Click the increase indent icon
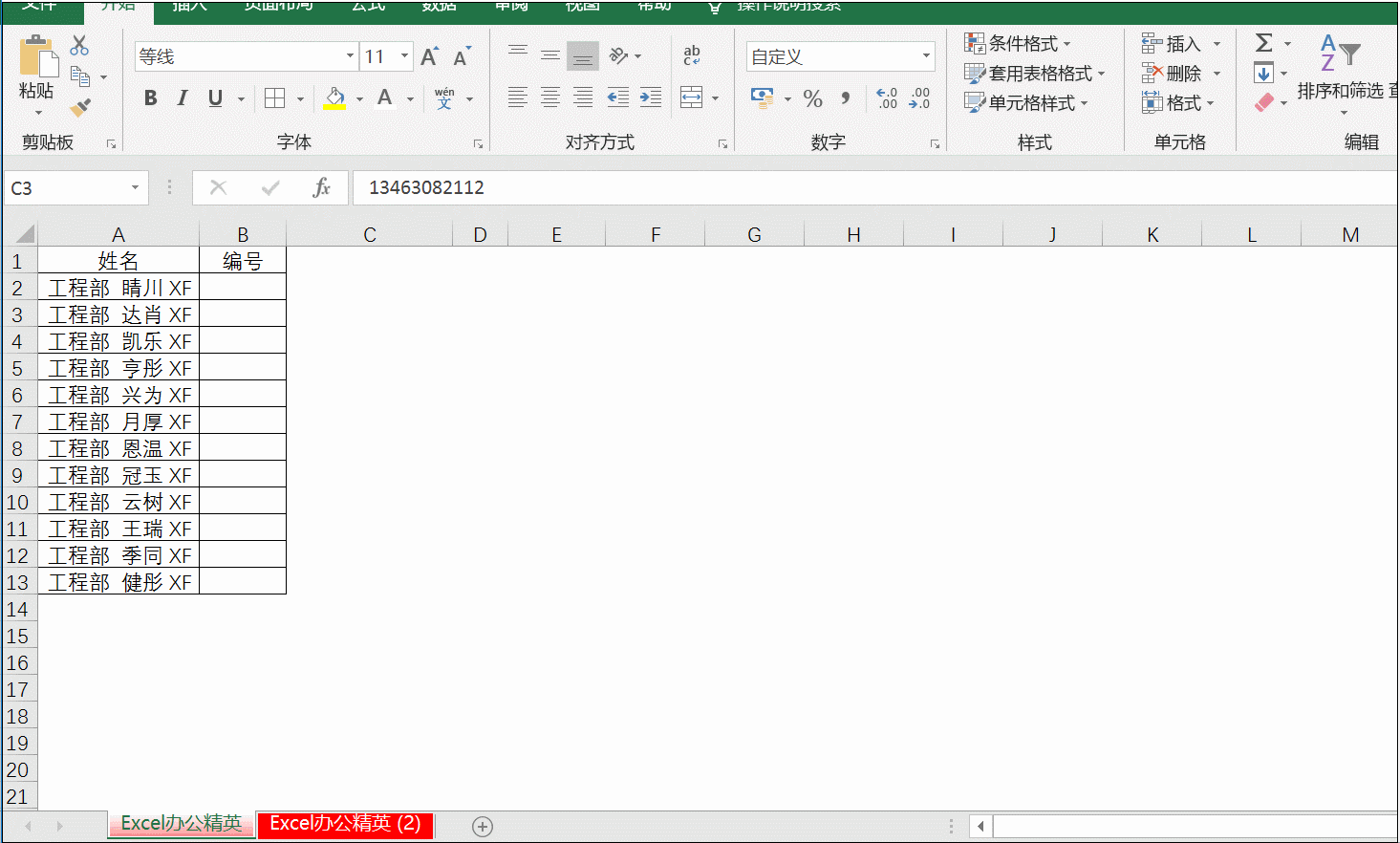This screenshot has height=843, width=1400. point(651,97)
